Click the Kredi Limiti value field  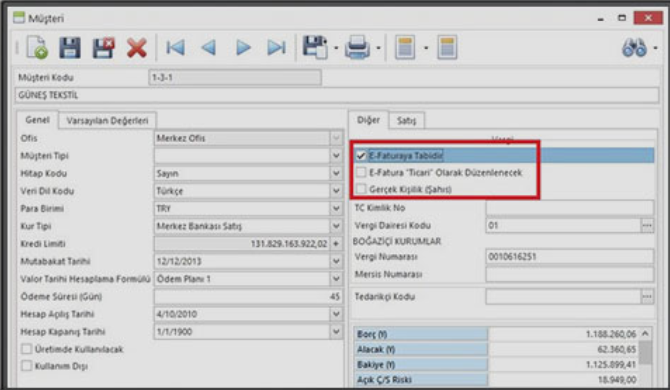point(242,243)
